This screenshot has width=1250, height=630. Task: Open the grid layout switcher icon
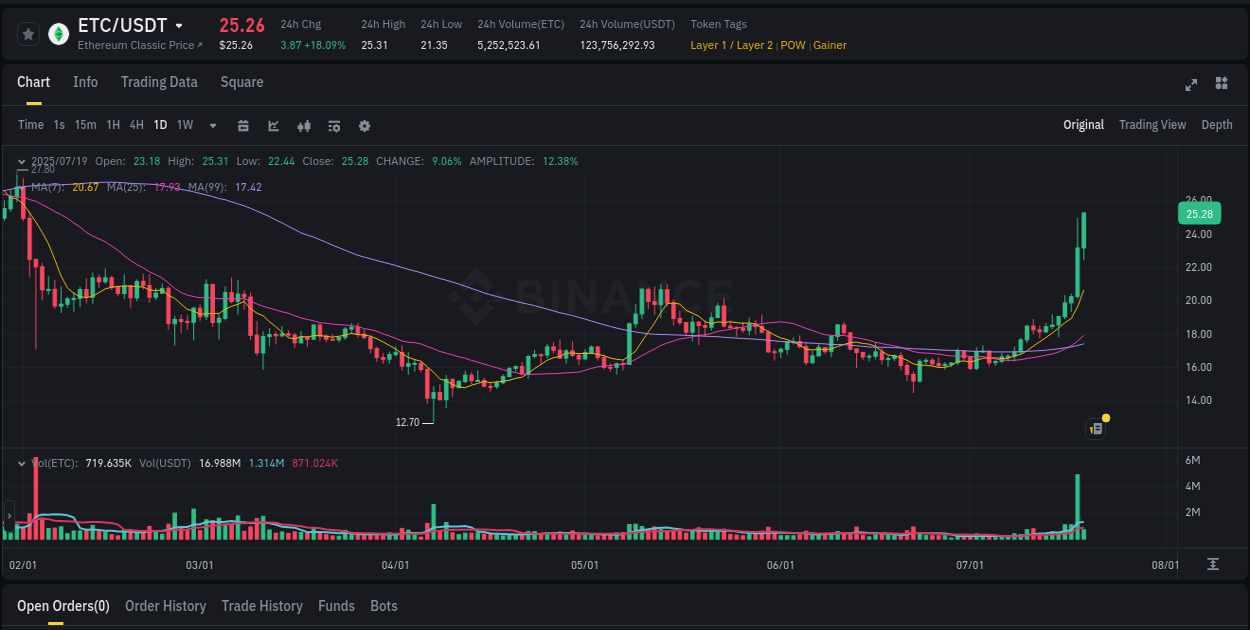pyautogui.click(x=1220, y=85)
